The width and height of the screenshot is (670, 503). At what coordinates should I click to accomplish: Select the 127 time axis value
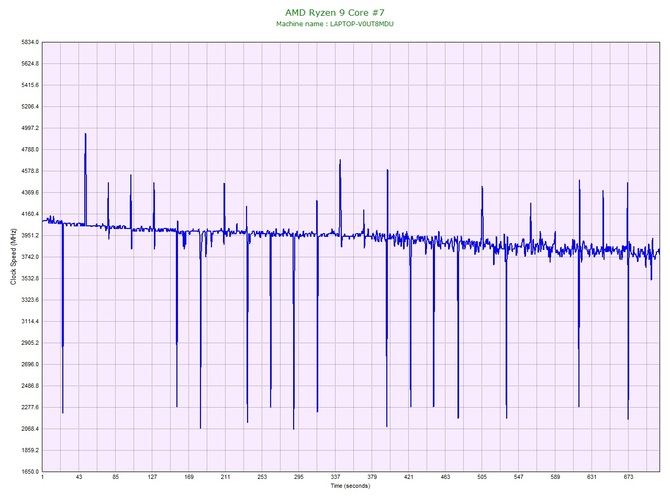tap(152, 477)
